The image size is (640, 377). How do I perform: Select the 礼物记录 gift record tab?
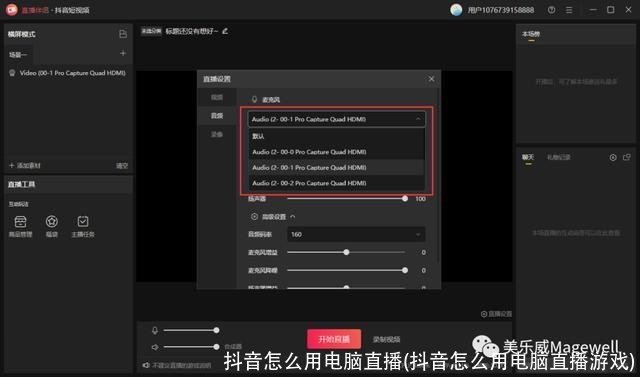(x=558, y=157)
